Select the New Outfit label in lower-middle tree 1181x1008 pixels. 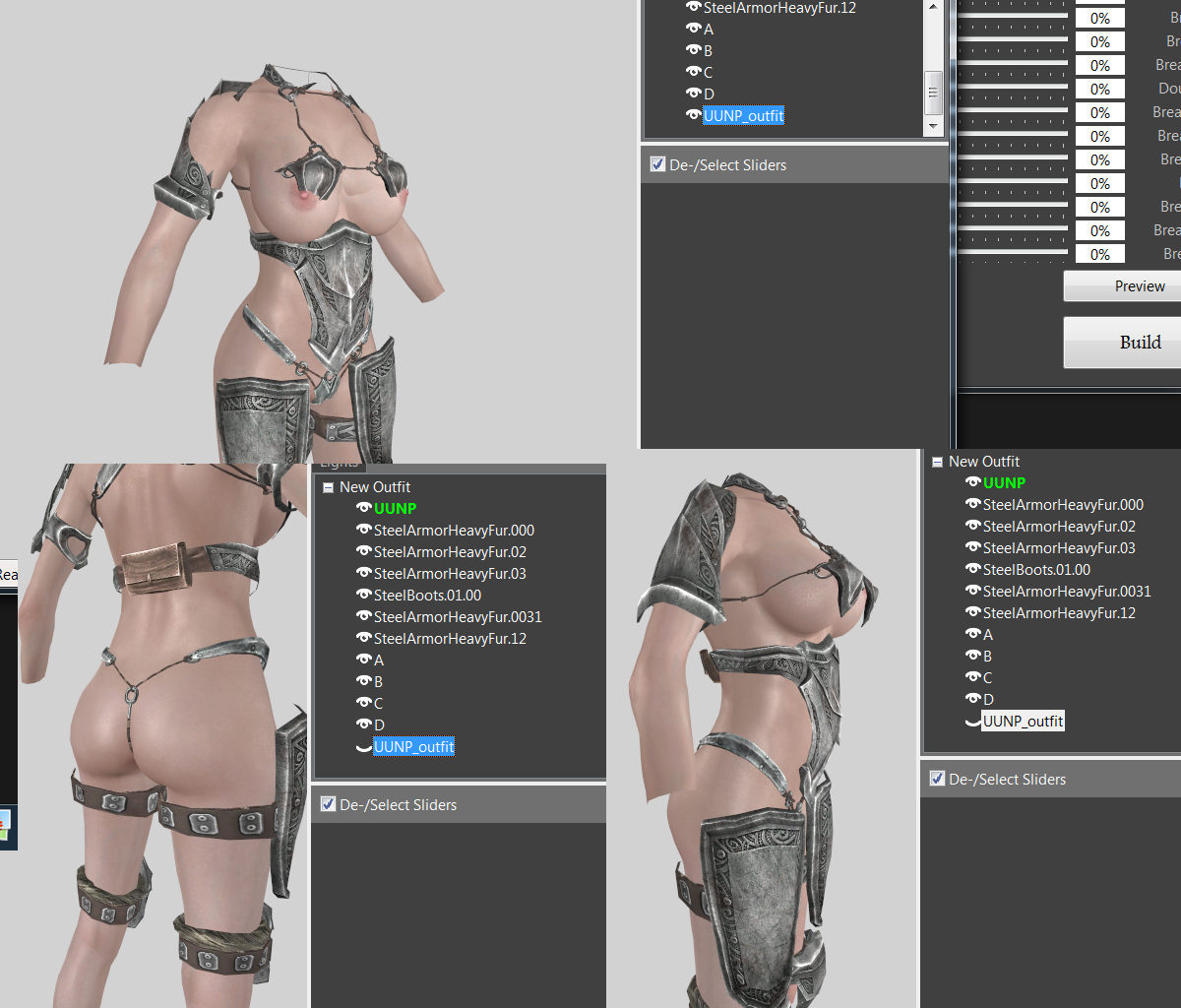tap(375, 487)
